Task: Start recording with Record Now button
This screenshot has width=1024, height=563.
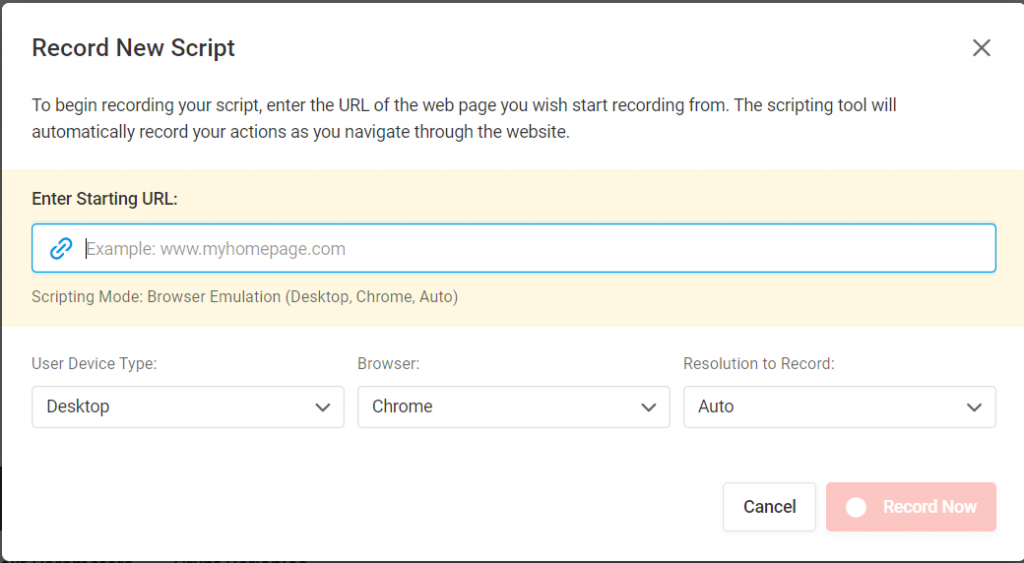Action: (911, 507)
